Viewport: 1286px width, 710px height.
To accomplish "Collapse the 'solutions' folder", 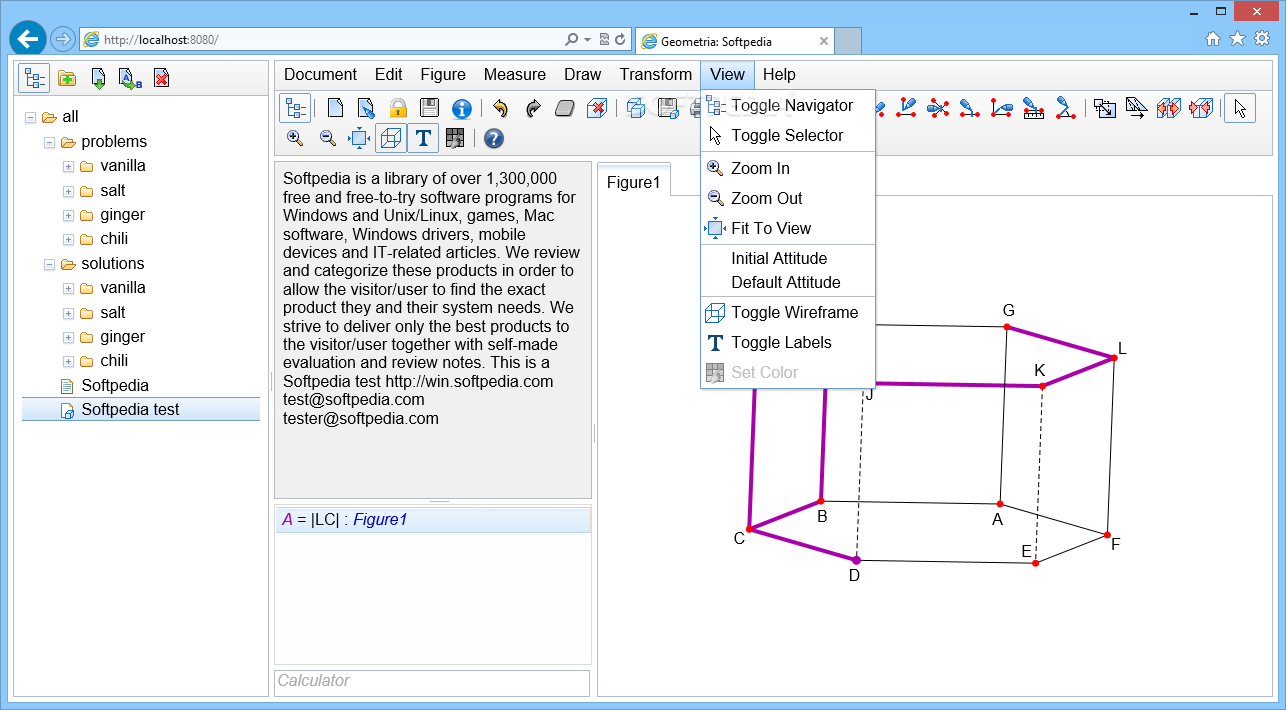I will pos(49,264).
